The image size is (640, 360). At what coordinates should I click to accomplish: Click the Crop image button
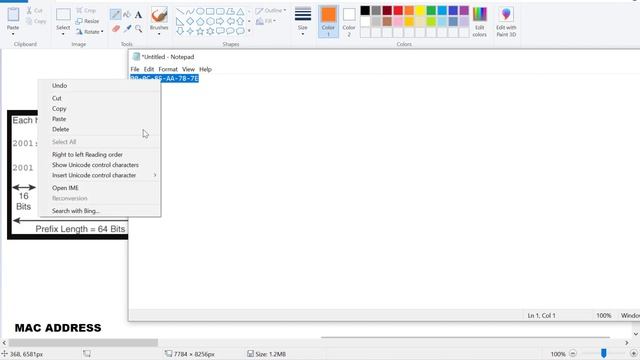tap(86, 11)
